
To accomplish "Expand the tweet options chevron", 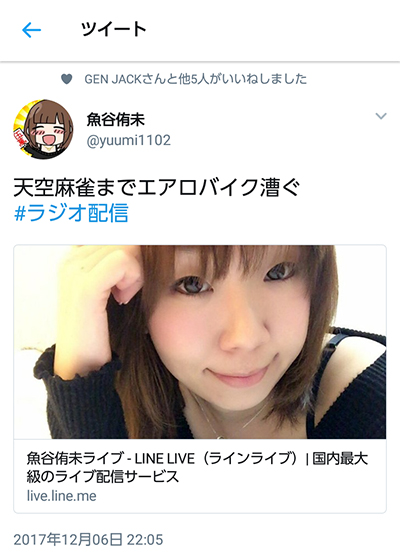I will (381, 116).
